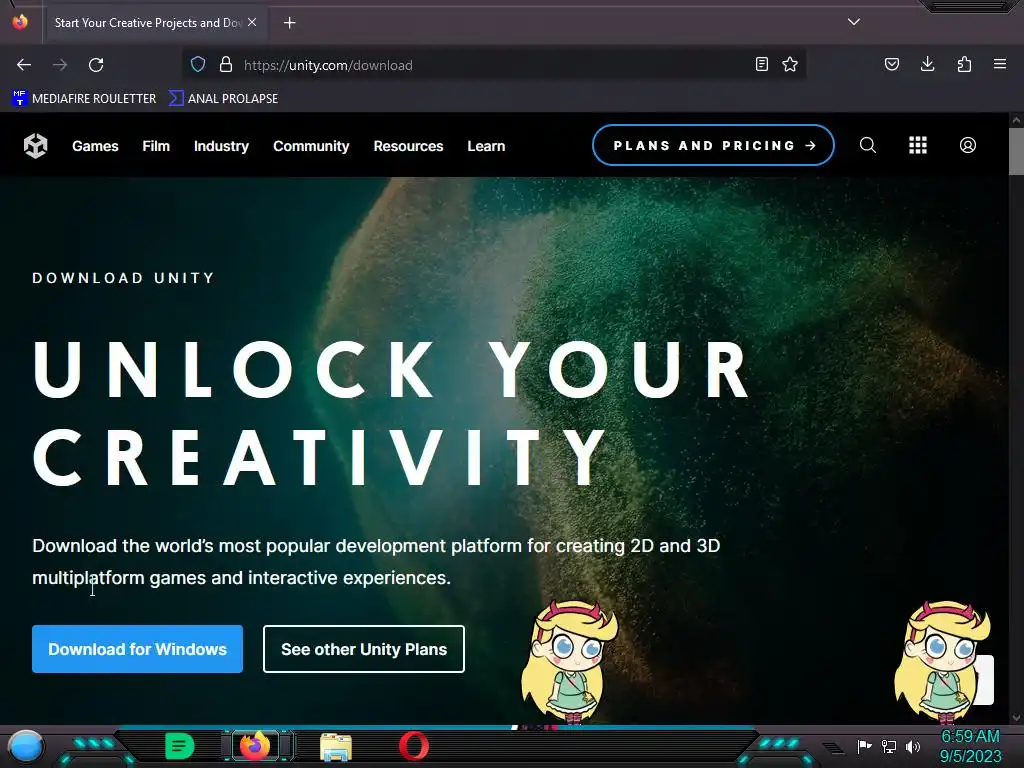Screen dimensions: 1024x768
Task: Click the Unity logo in navbar
Action: click(x=36, y=146)
